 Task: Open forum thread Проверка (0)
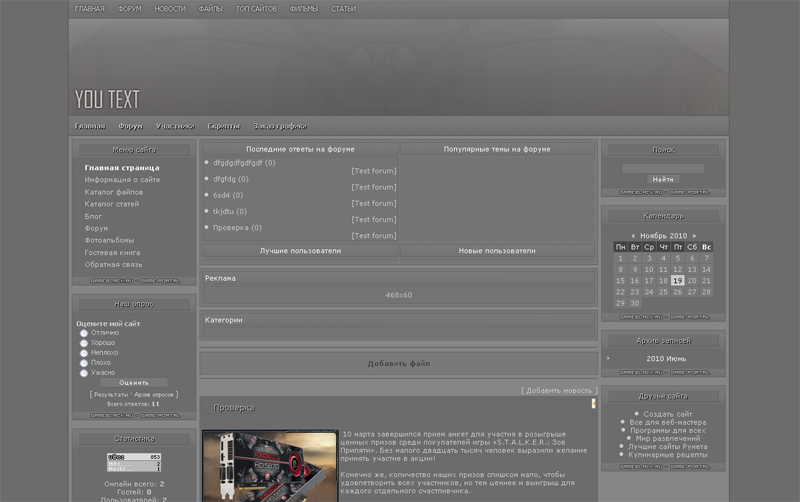point(237,228)
